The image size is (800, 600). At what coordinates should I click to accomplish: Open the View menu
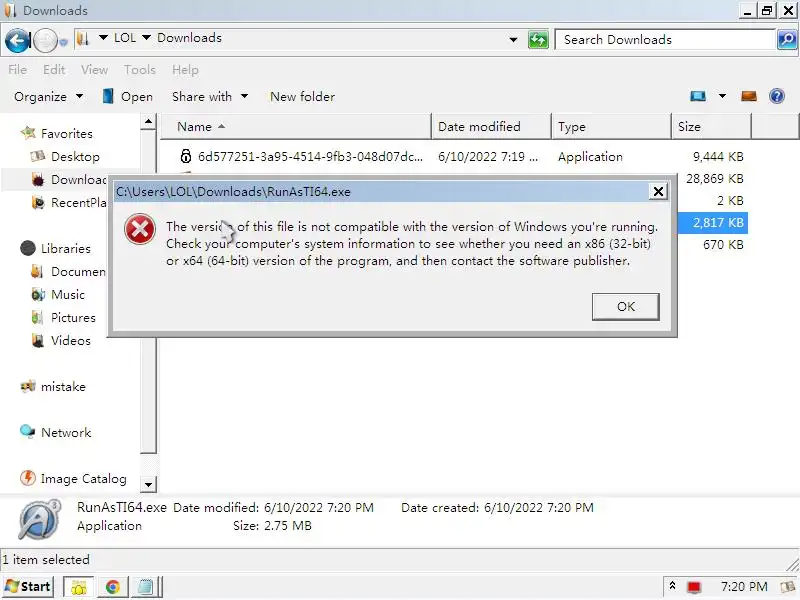tap(94, 69)
